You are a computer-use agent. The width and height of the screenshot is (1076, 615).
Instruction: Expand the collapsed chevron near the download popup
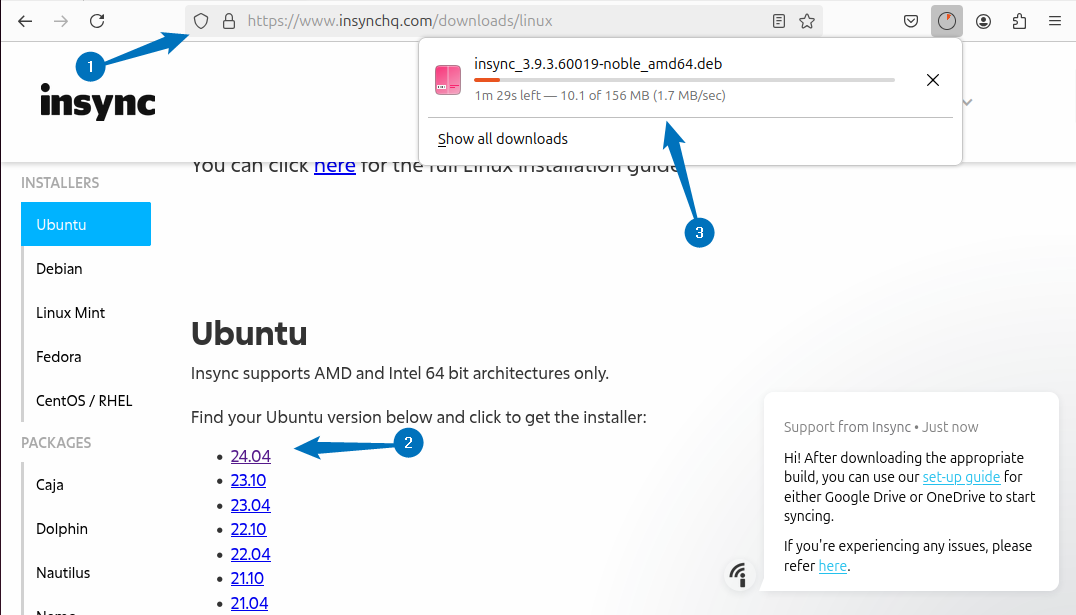pos(966,101)
